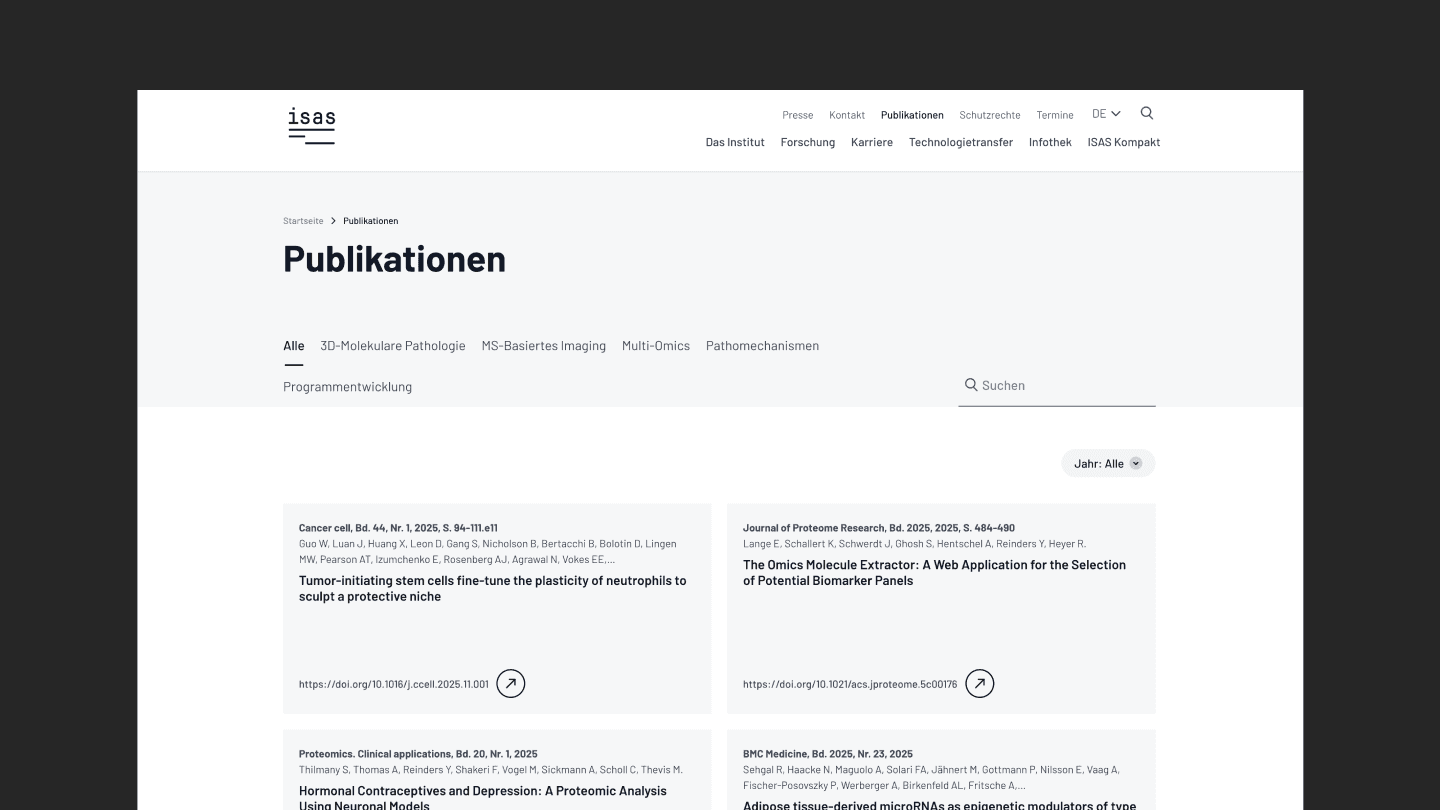Select the Pathomechanismen tab

coord(762,346)
